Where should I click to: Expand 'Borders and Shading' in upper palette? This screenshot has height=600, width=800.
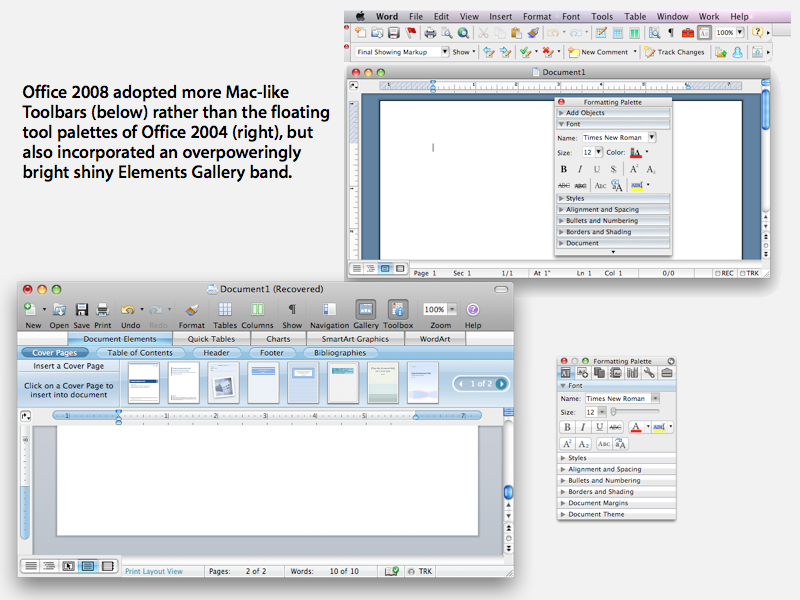[x=613, y=232]
